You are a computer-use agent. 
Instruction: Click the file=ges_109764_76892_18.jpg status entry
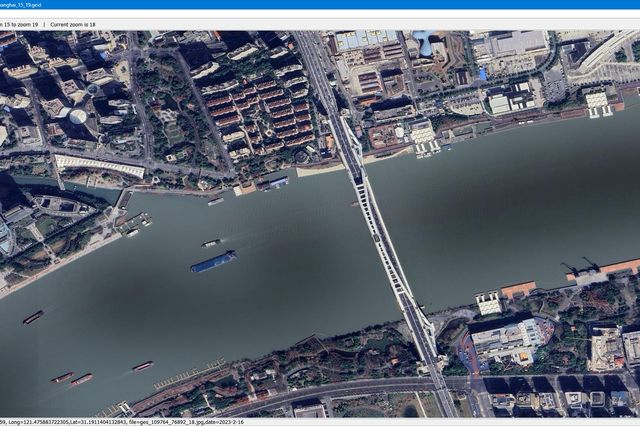click(167, 422)
